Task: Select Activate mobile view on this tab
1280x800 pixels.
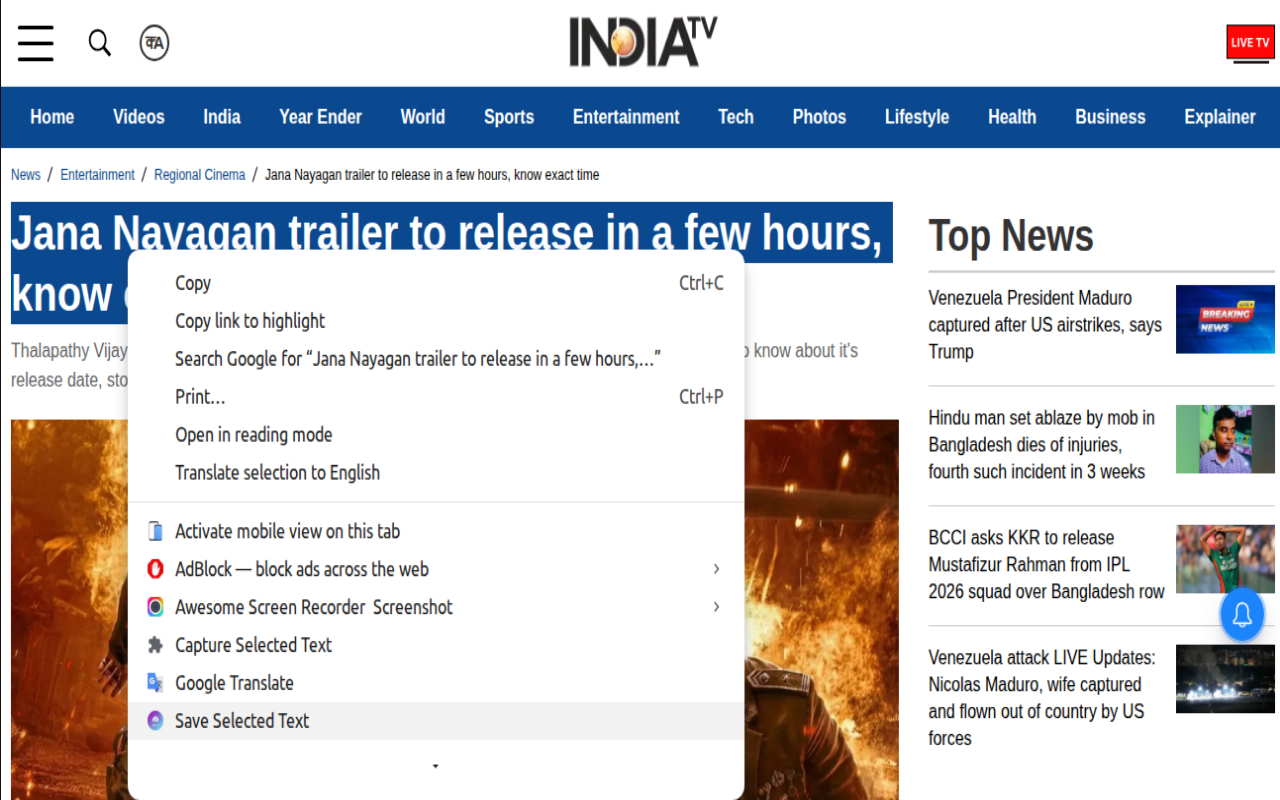Action: click(287, 531)
